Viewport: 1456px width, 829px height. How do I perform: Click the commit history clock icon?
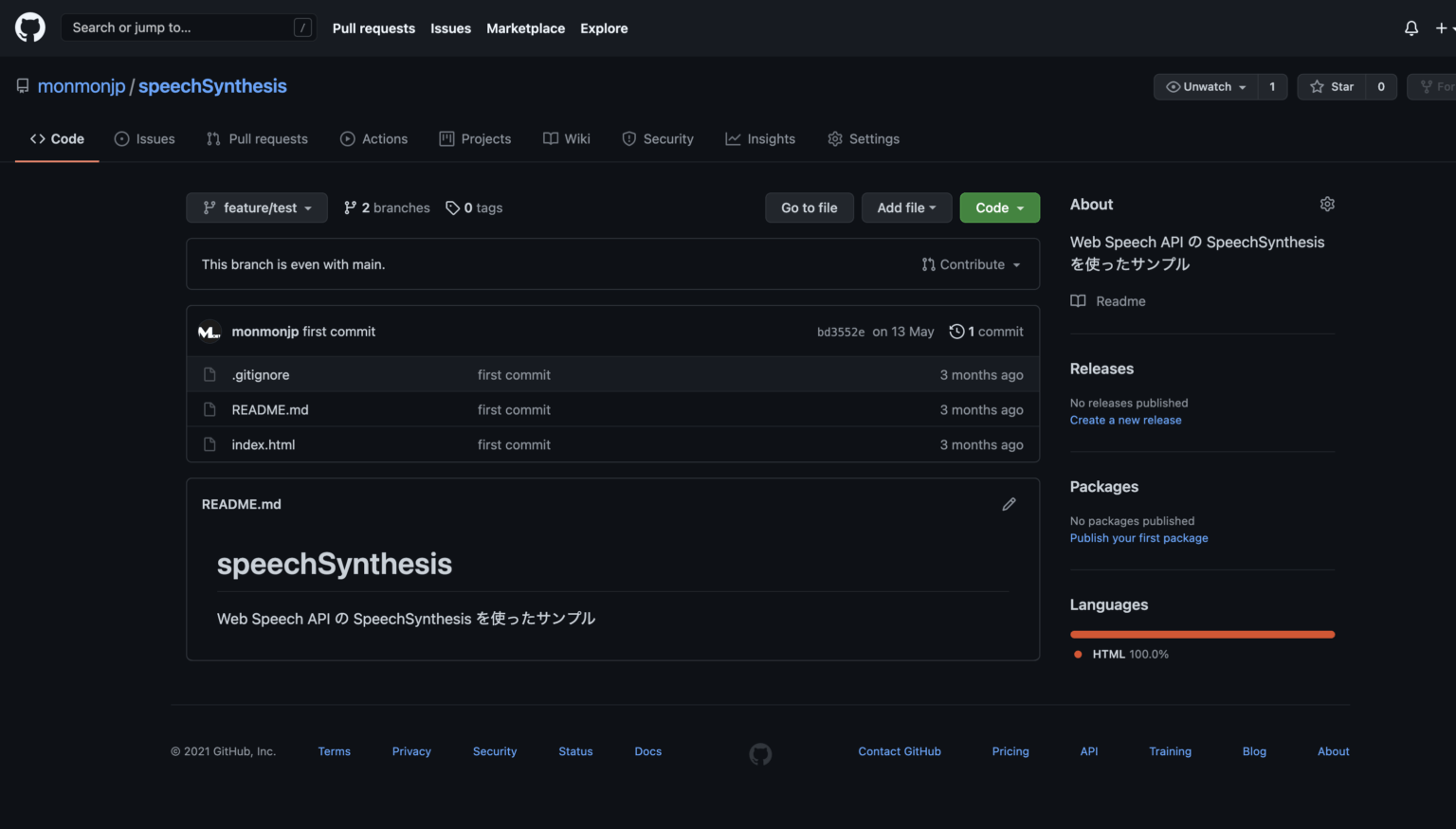pyautogui.click(x=956, y=332)
